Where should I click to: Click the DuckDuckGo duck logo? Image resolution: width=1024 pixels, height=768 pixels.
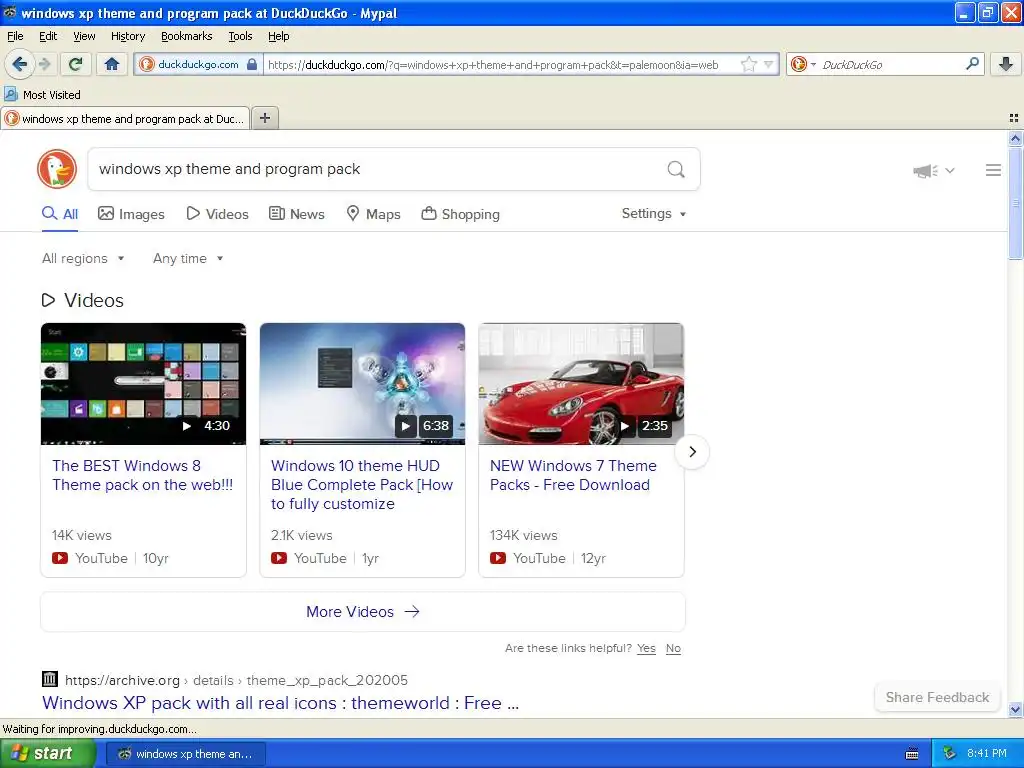pos(57,169)
